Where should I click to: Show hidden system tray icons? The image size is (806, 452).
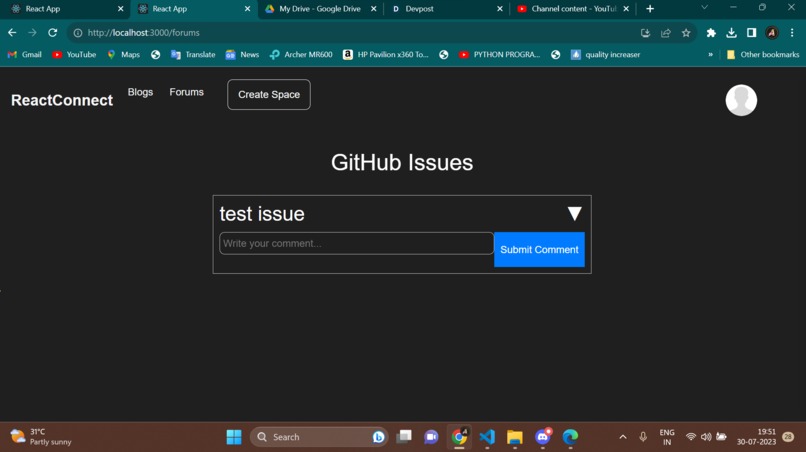(x=623, y=437)
